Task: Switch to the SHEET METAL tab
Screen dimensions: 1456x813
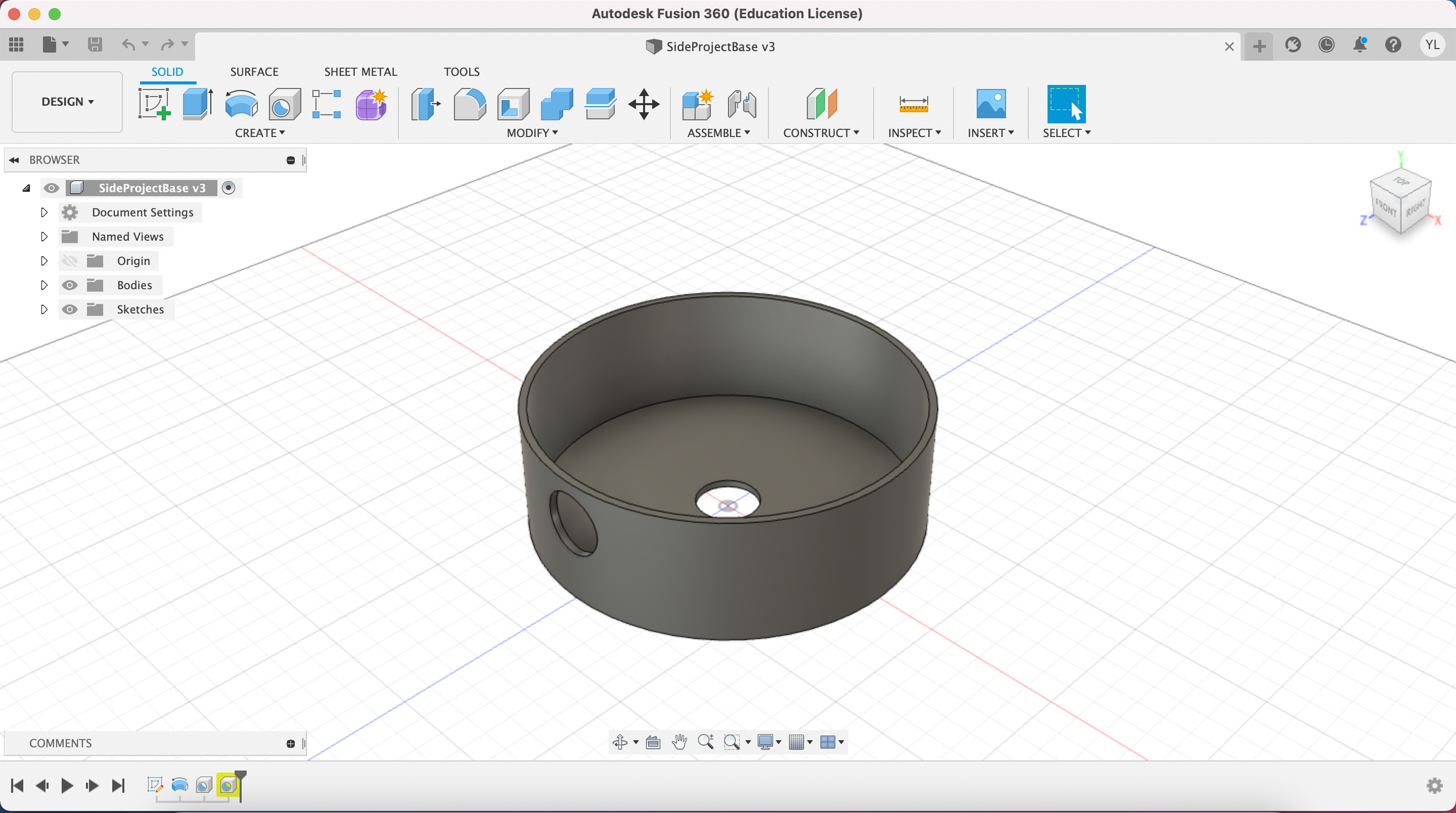Action: point(360,72)
